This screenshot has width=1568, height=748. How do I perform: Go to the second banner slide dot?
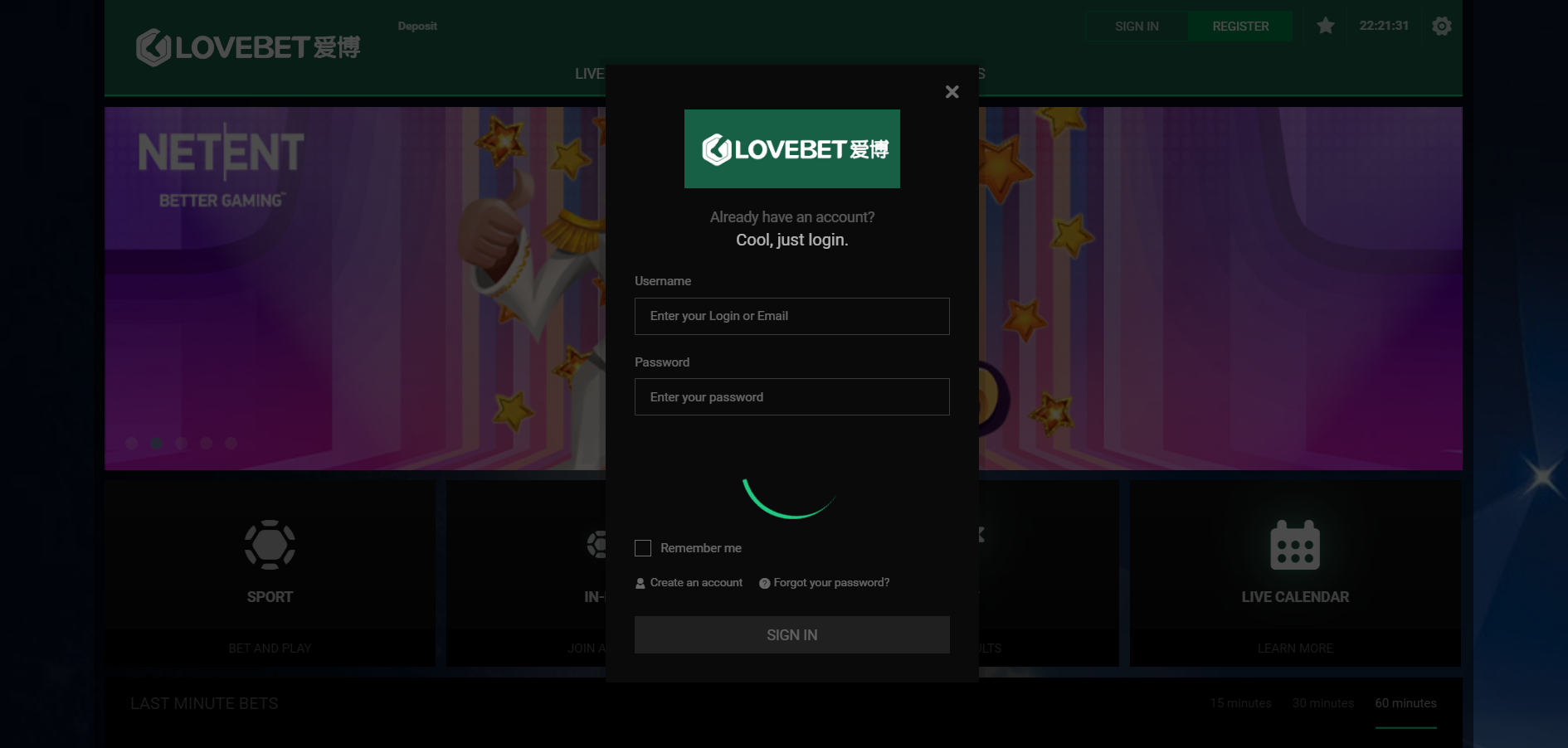coord(156,443)
